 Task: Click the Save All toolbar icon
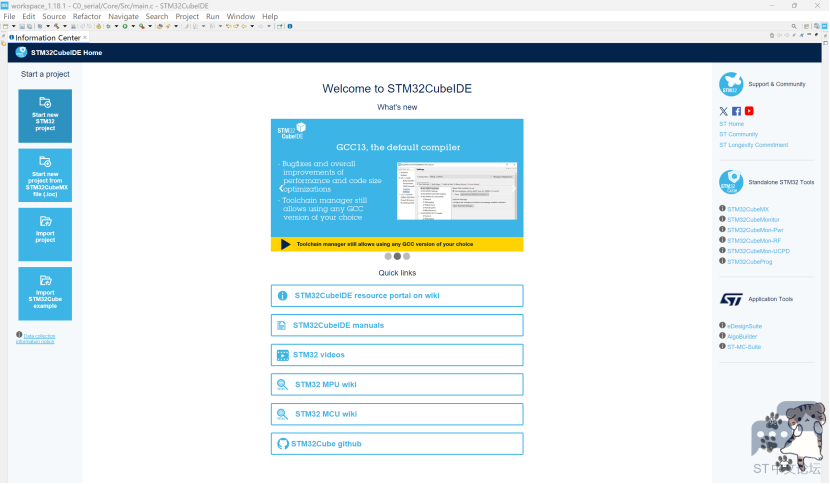pyautogui.click(x=29, y=26)
